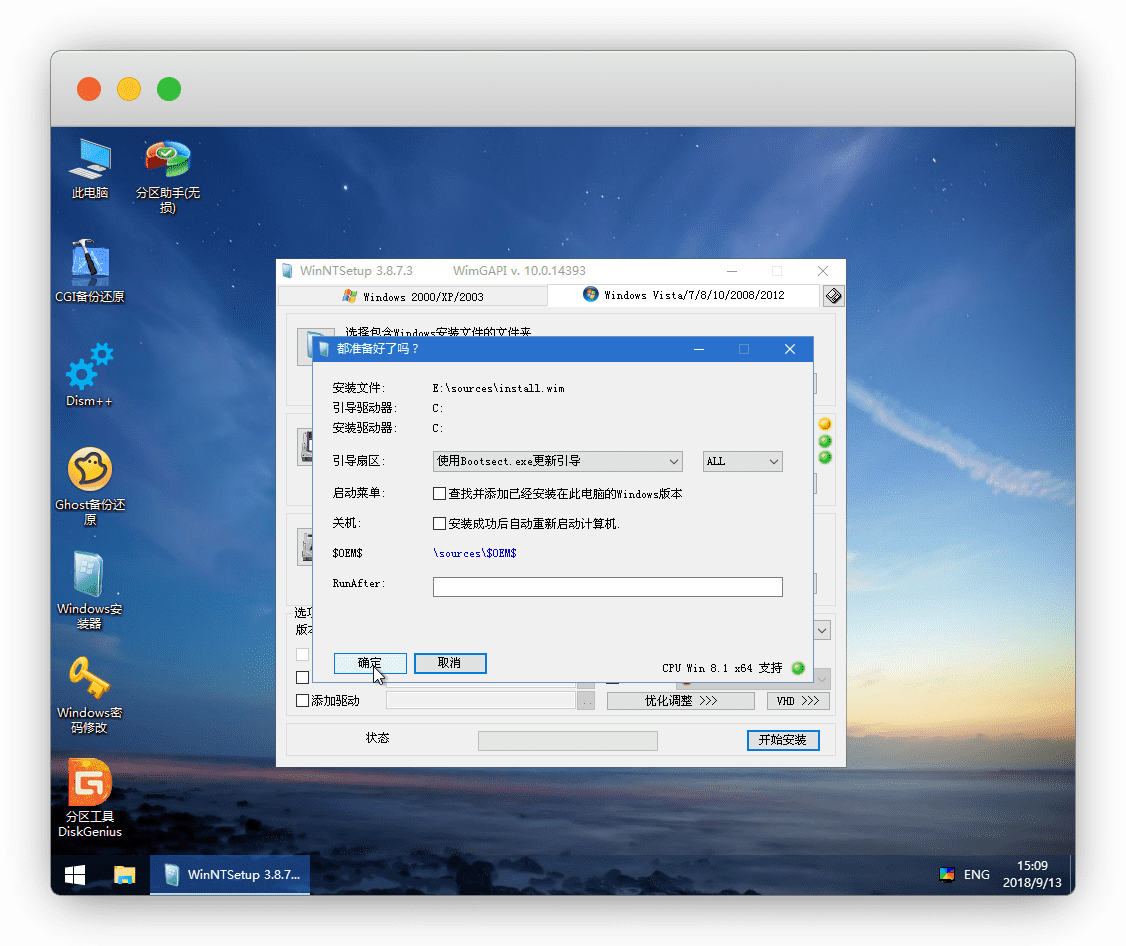Enable 查找并添加已经安装在此电脑的Windows版本 checkbox
This screenshot has width=1126, height=946.
point(439,494)
